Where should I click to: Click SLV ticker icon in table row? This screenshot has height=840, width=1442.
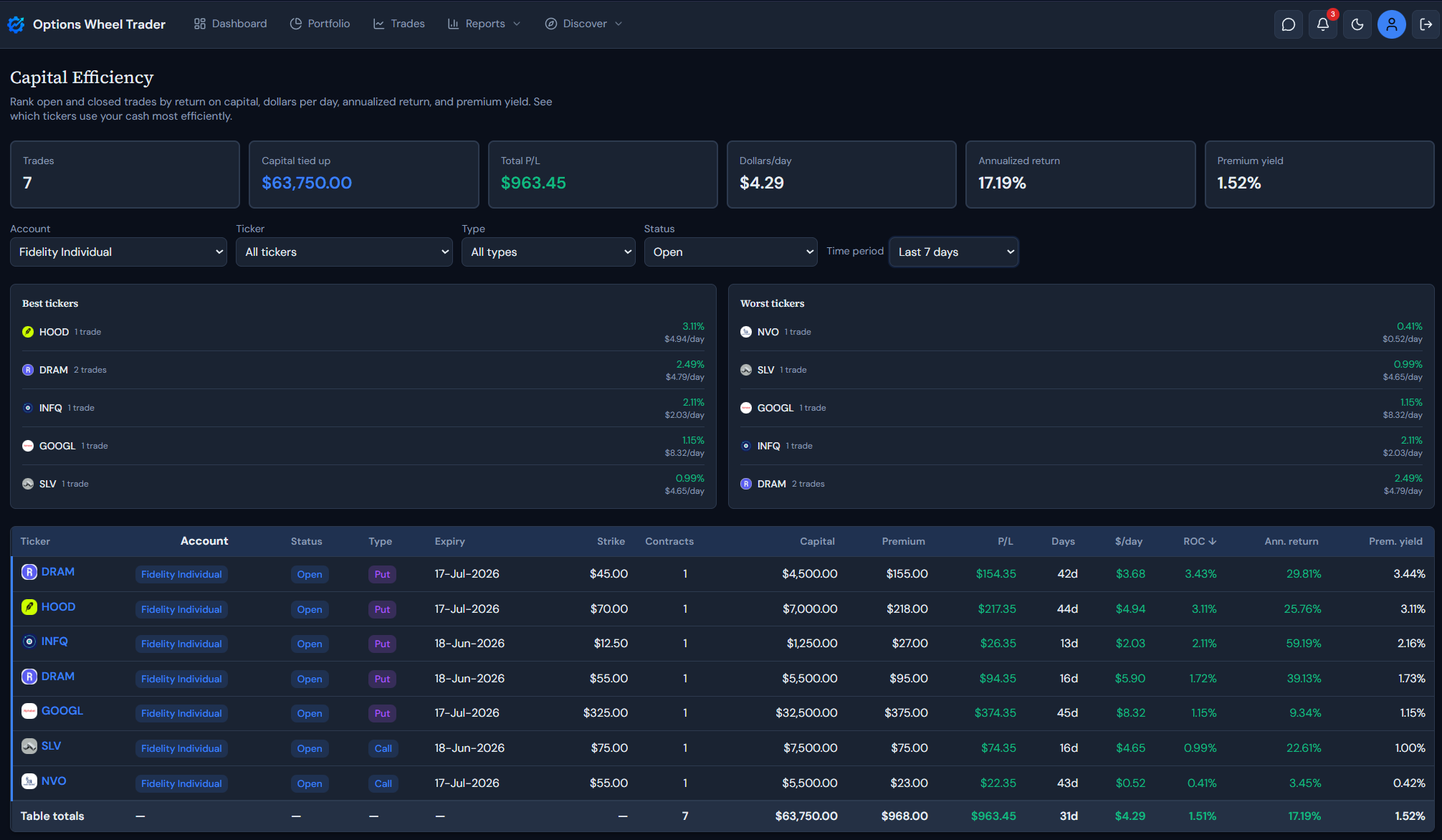[29, 746]
